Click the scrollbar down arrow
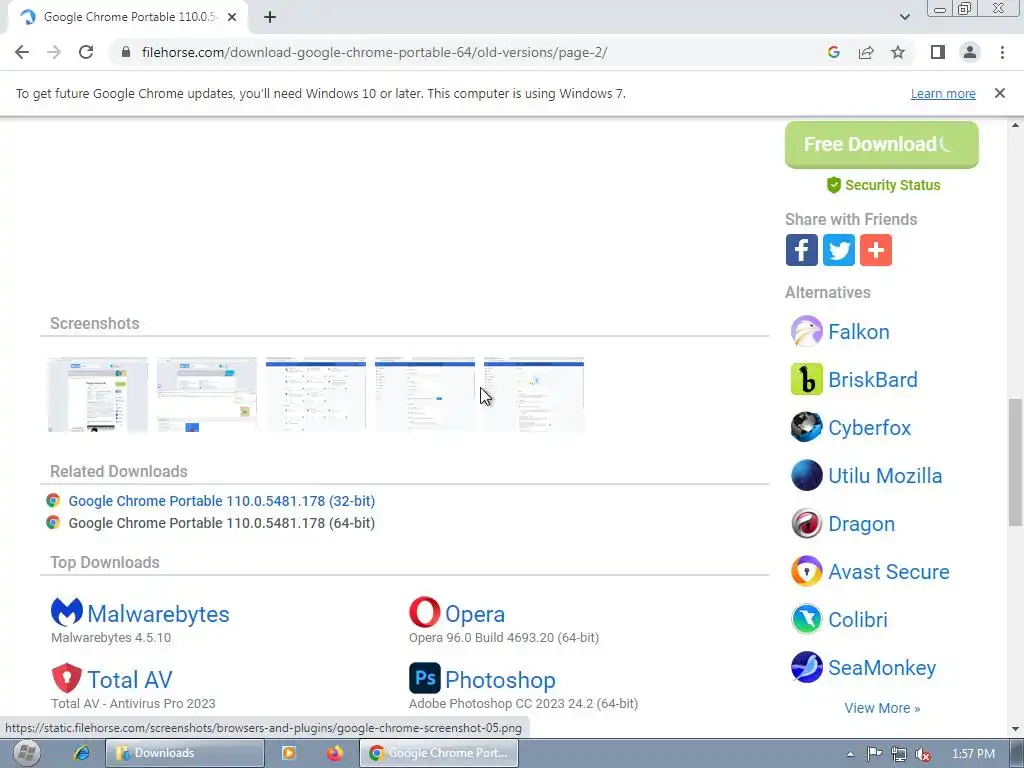Image resolution: width=1024 pixels, height=768 pixels. tap(1015, 729)
